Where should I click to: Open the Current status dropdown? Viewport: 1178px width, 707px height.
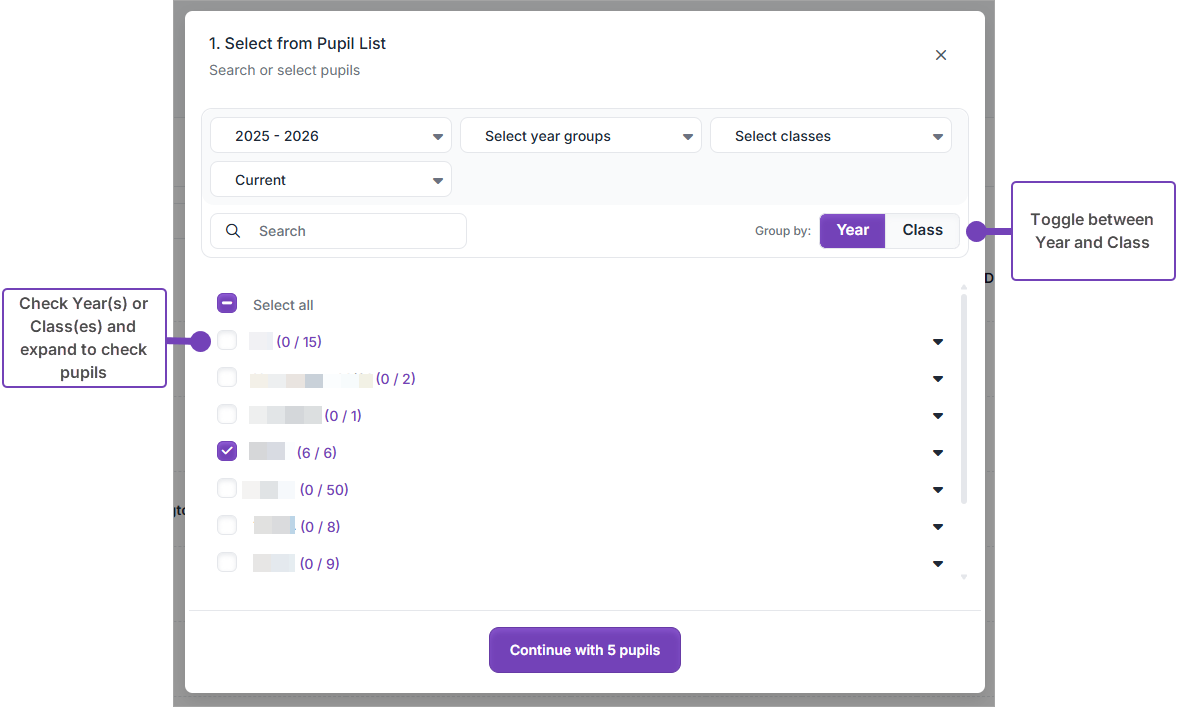pyautogui.click(x=330, y=180)
